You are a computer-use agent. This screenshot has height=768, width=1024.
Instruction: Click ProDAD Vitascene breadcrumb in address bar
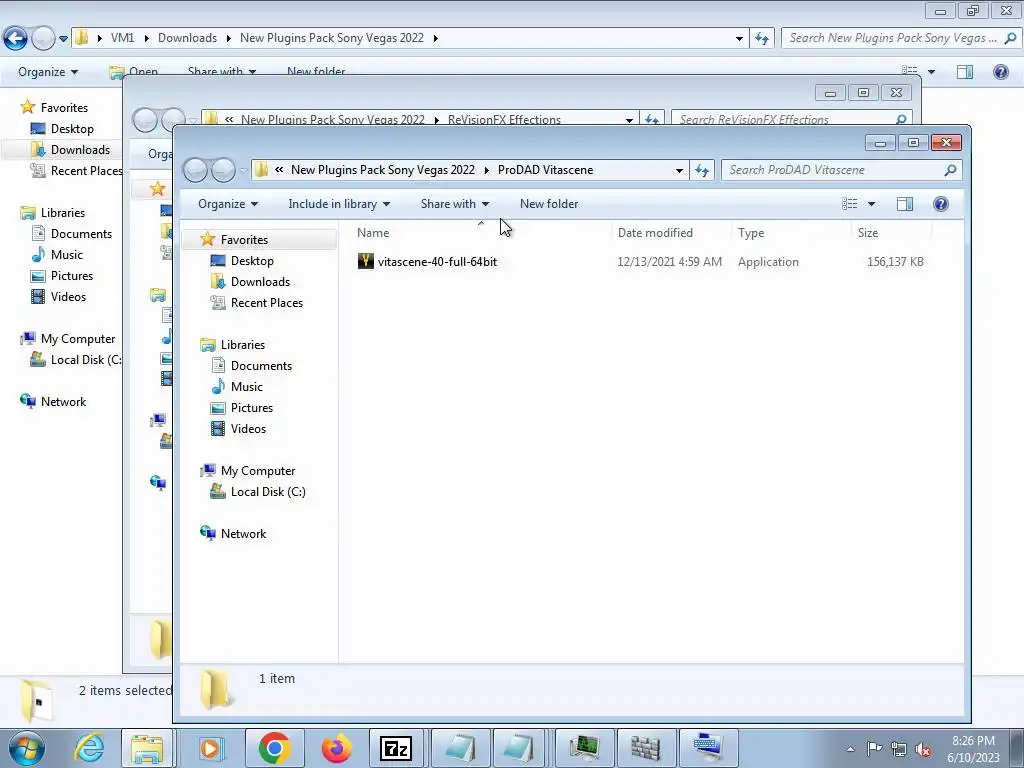point(545,170)
